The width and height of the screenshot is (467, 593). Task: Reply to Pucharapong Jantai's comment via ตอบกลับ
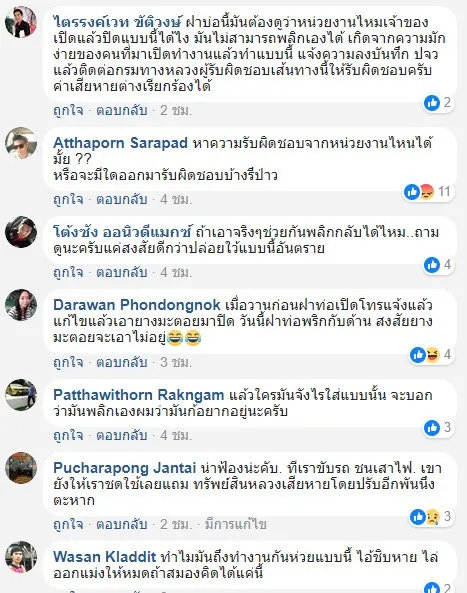coord(122,525)
